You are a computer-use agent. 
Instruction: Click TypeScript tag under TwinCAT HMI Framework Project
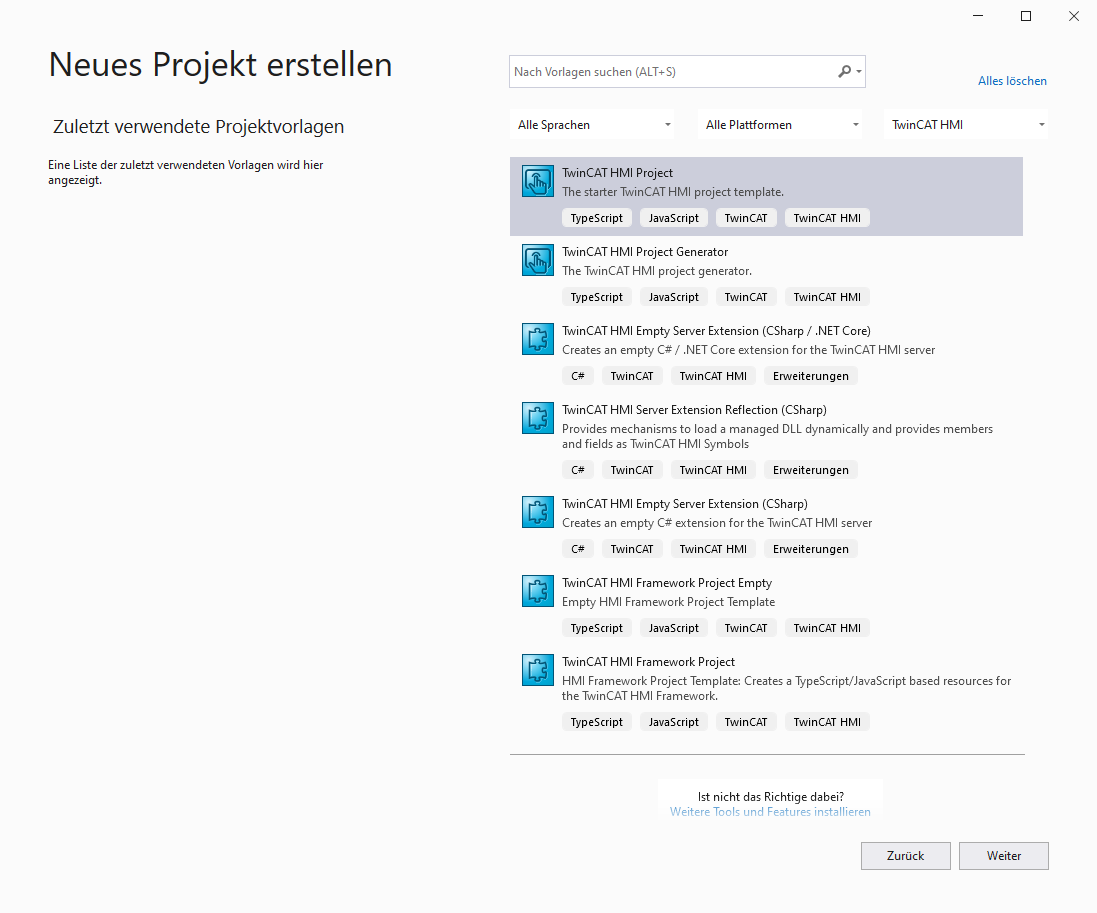coord(596,722)
